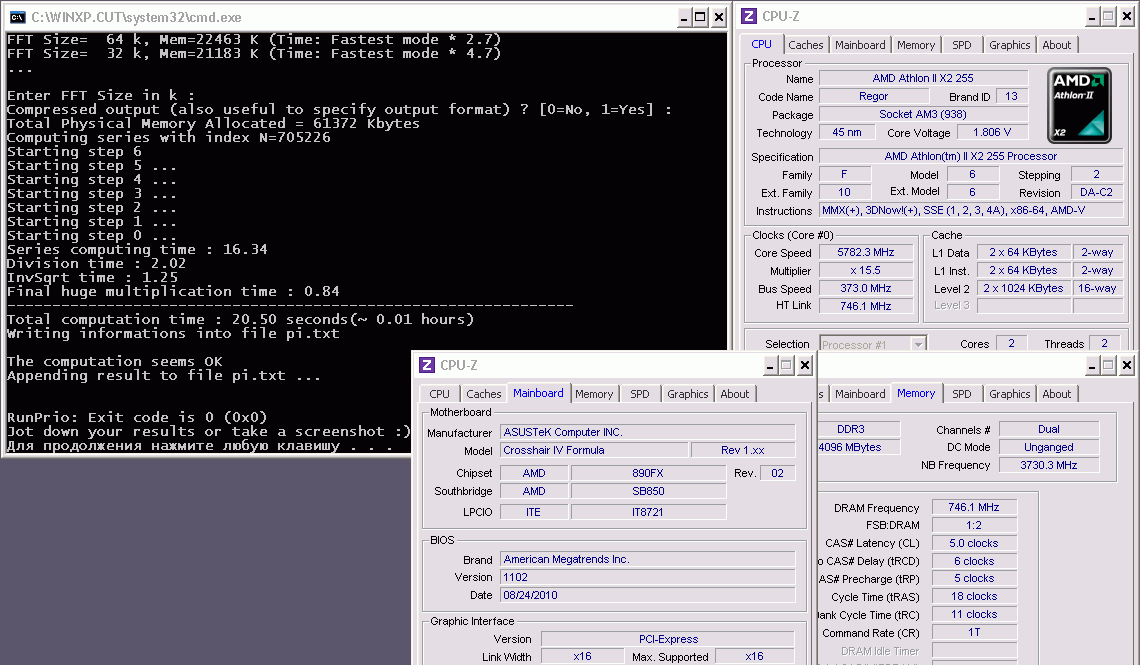This screenshot has width=1140, height=665.
Task: Click the chipset value '890FX'
Action: coord(648,473)
